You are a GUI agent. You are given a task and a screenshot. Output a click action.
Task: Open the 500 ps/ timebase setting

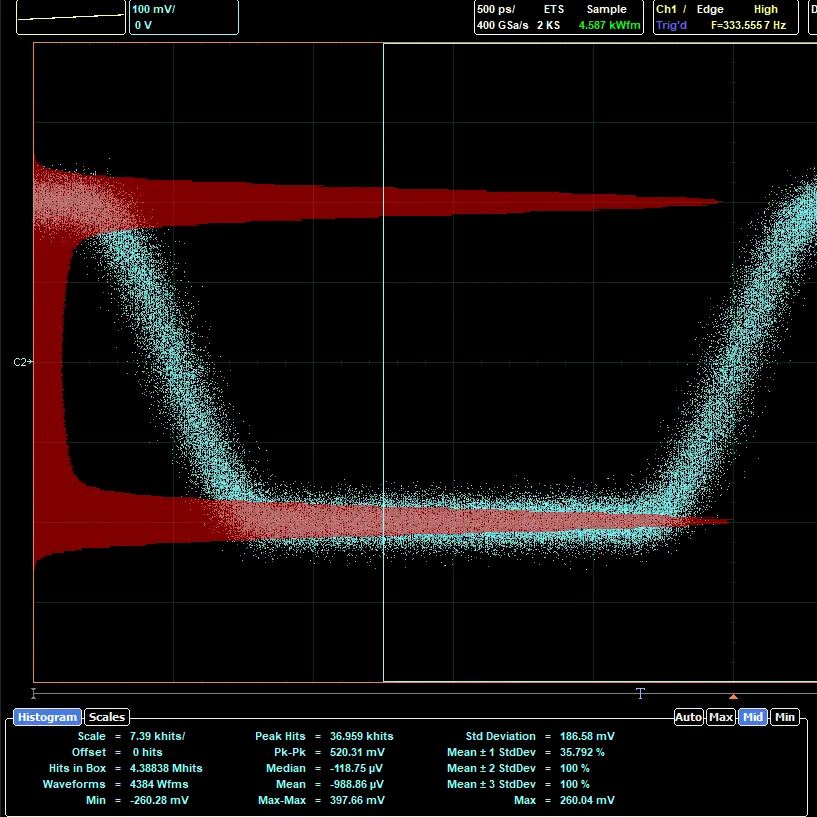coord(496,9)
